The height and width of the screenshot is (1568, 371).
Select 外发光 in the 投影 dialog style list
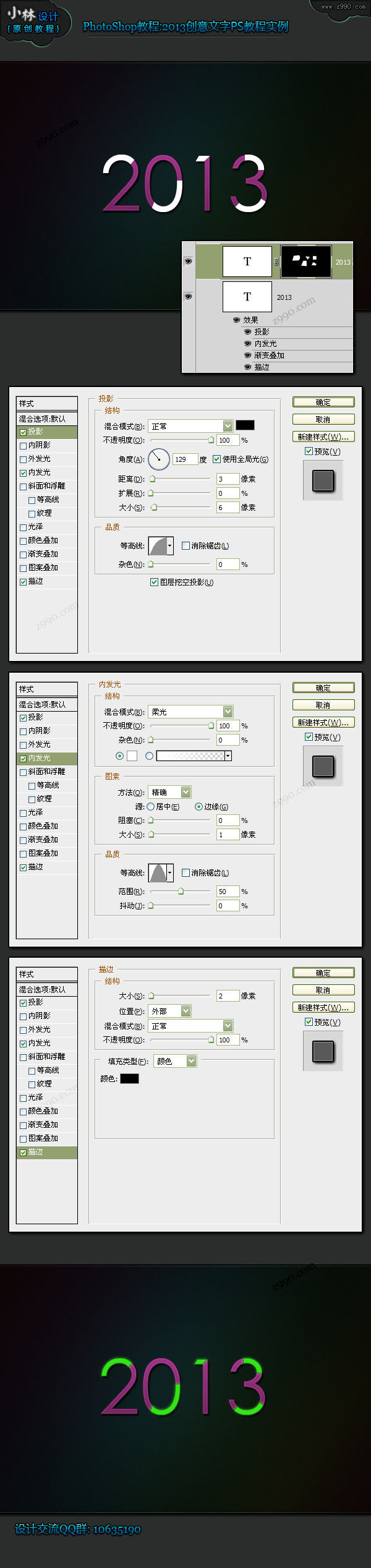pyautogui.click(x=39, y=459)
